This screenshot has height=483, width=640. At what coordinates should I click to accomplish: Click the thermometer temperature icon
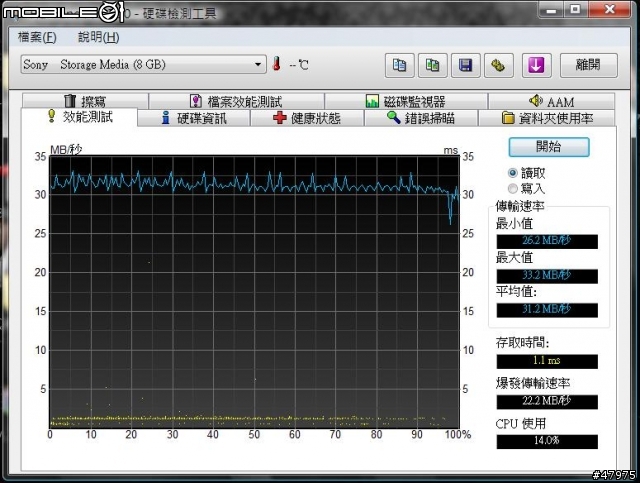tap(277, 64)
